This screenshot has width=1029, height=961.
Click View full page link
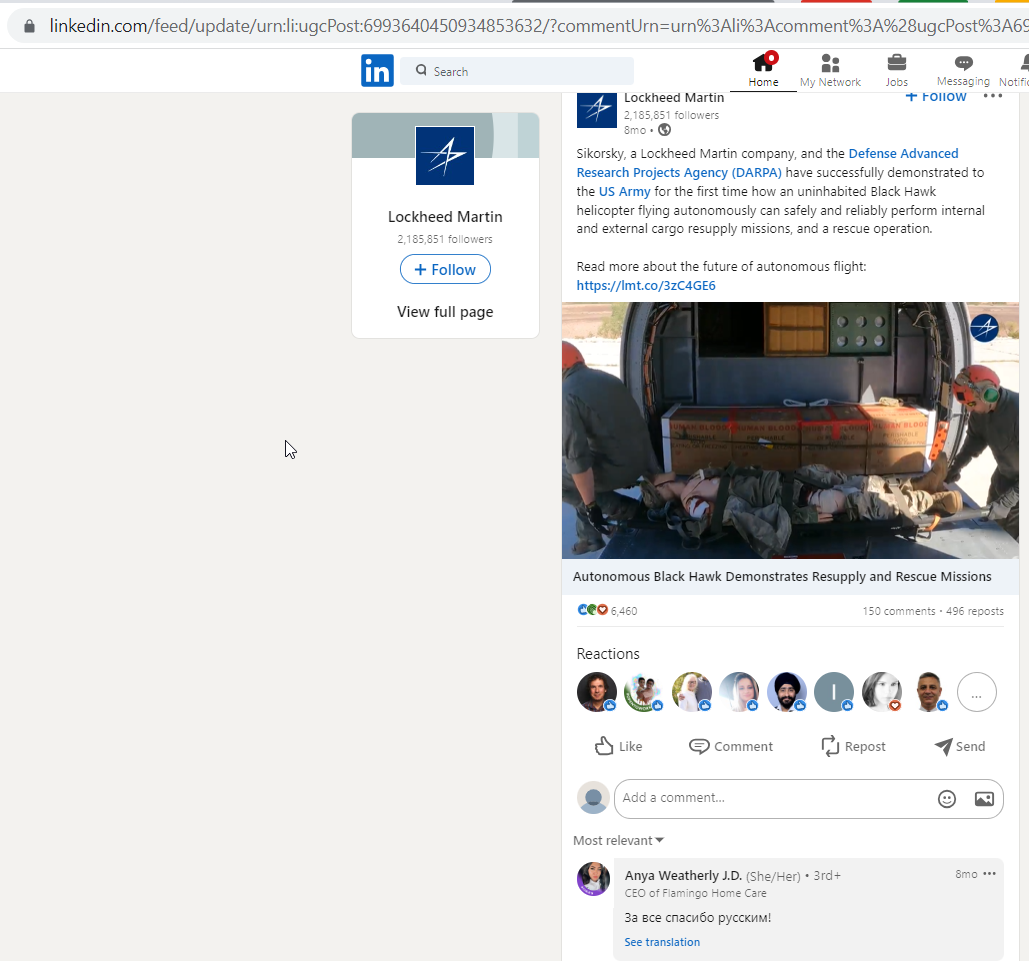click(445, 312)
